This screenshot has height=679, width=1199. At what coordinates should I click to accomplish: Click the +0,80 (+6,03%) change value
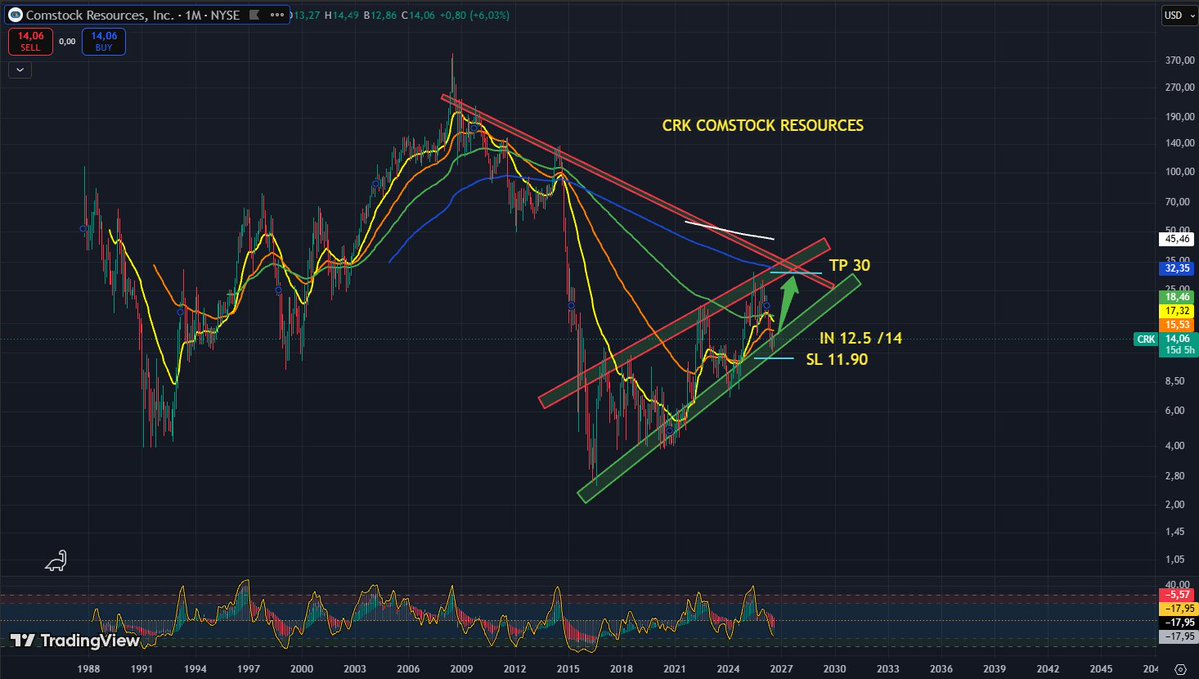tap(476, 15)
